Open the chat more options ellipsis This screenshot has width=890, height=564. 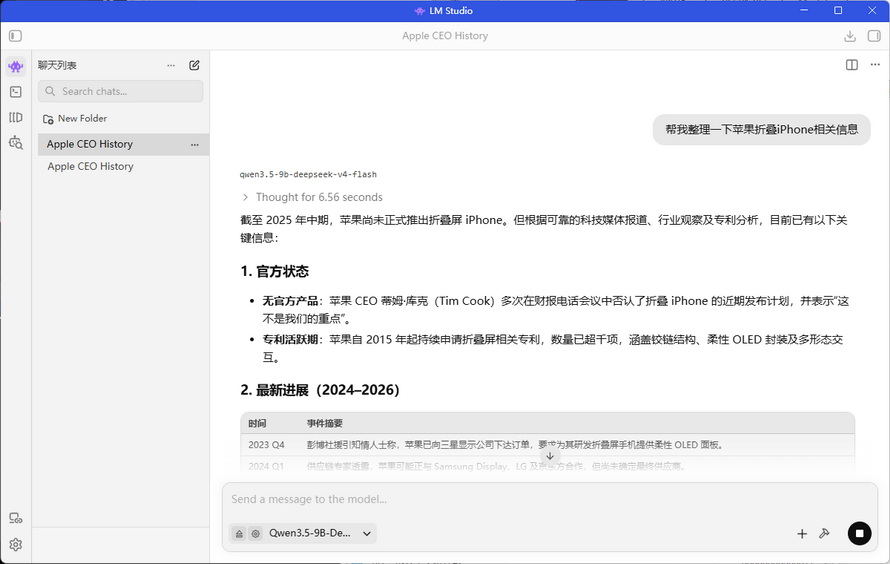pyautogui.click(x=875, y=65)
